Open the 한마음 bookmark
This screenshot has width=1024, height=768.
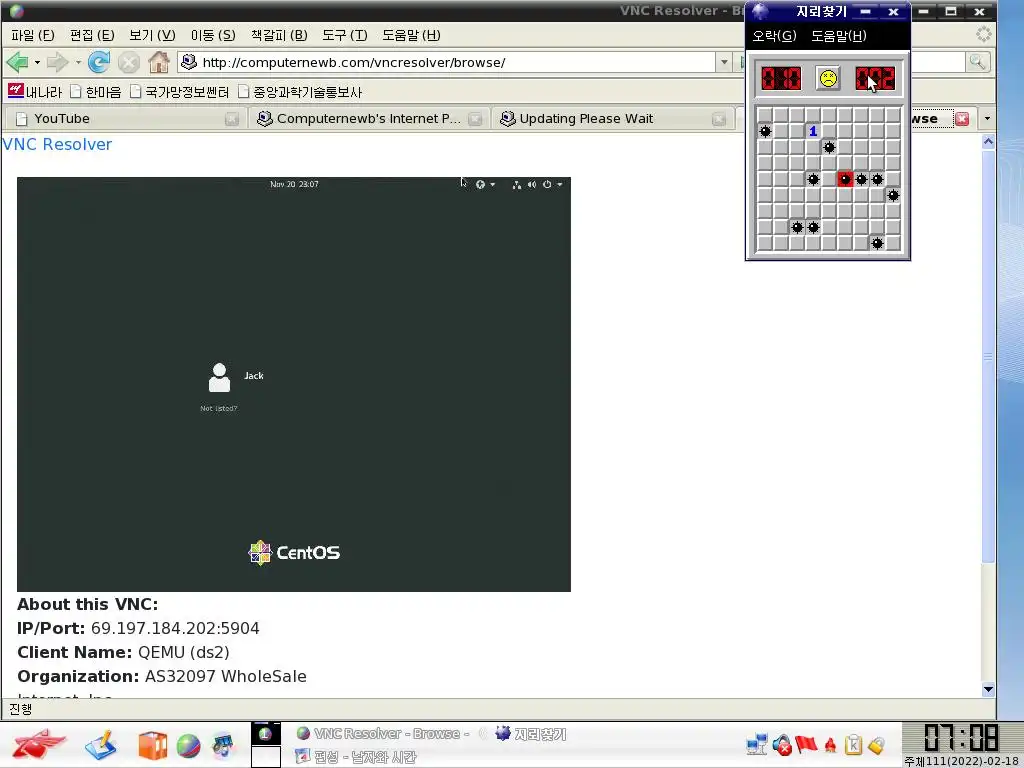pos(95,91)
